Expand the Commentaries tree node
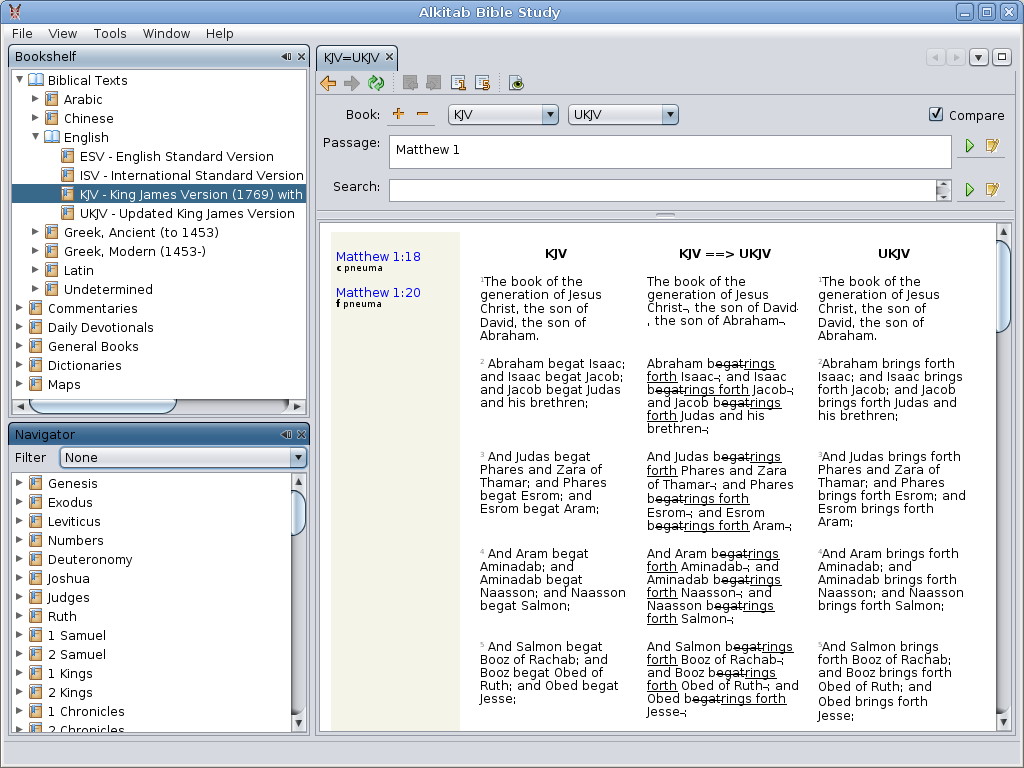Image resolution: width=1024 pixels, height=768 pixels. click(19, 308)
